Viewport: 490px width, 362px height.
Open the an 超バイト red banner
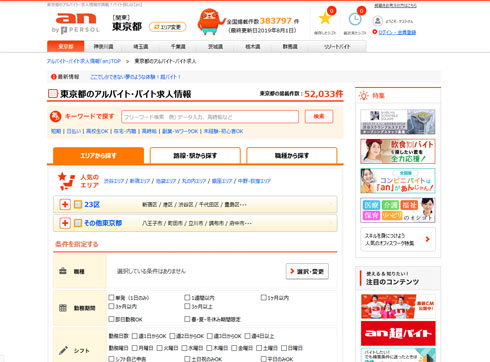[x=398, y=333]
